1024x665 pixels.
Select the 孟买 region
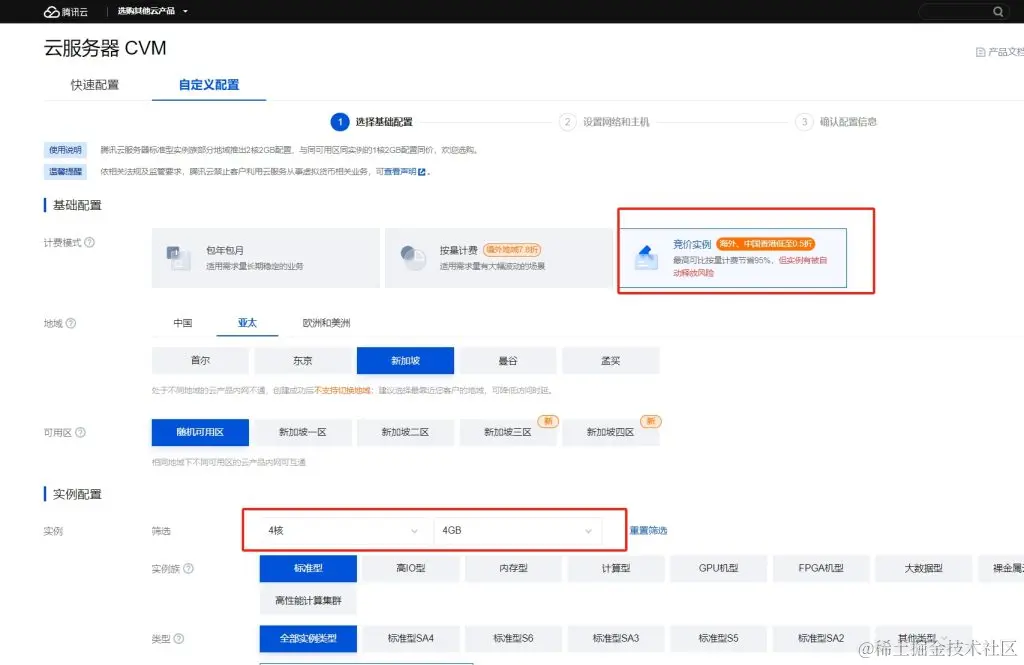click(610, 361)
